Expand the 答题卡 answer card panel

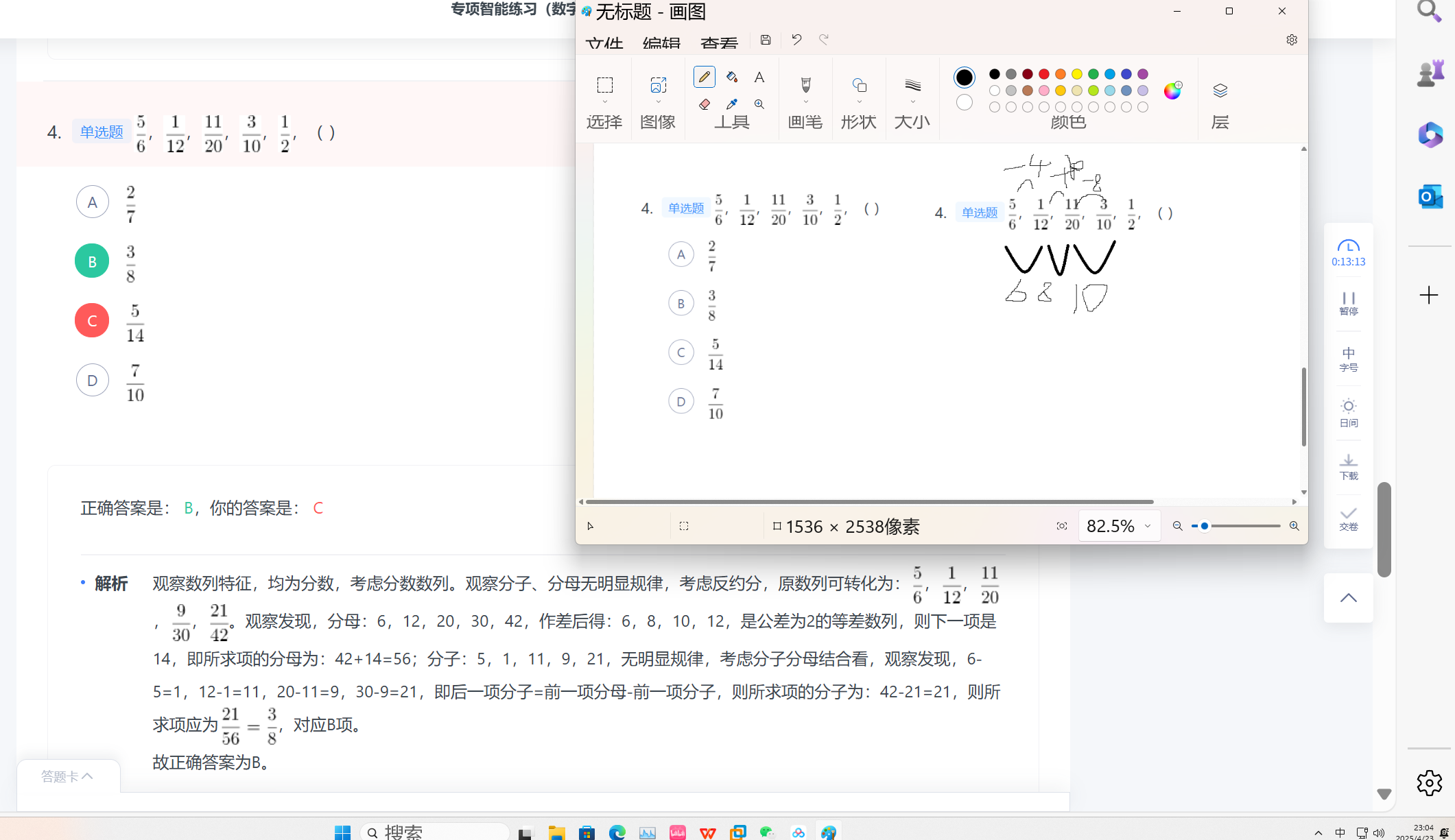pyautogui.click(x=67, y=776)
